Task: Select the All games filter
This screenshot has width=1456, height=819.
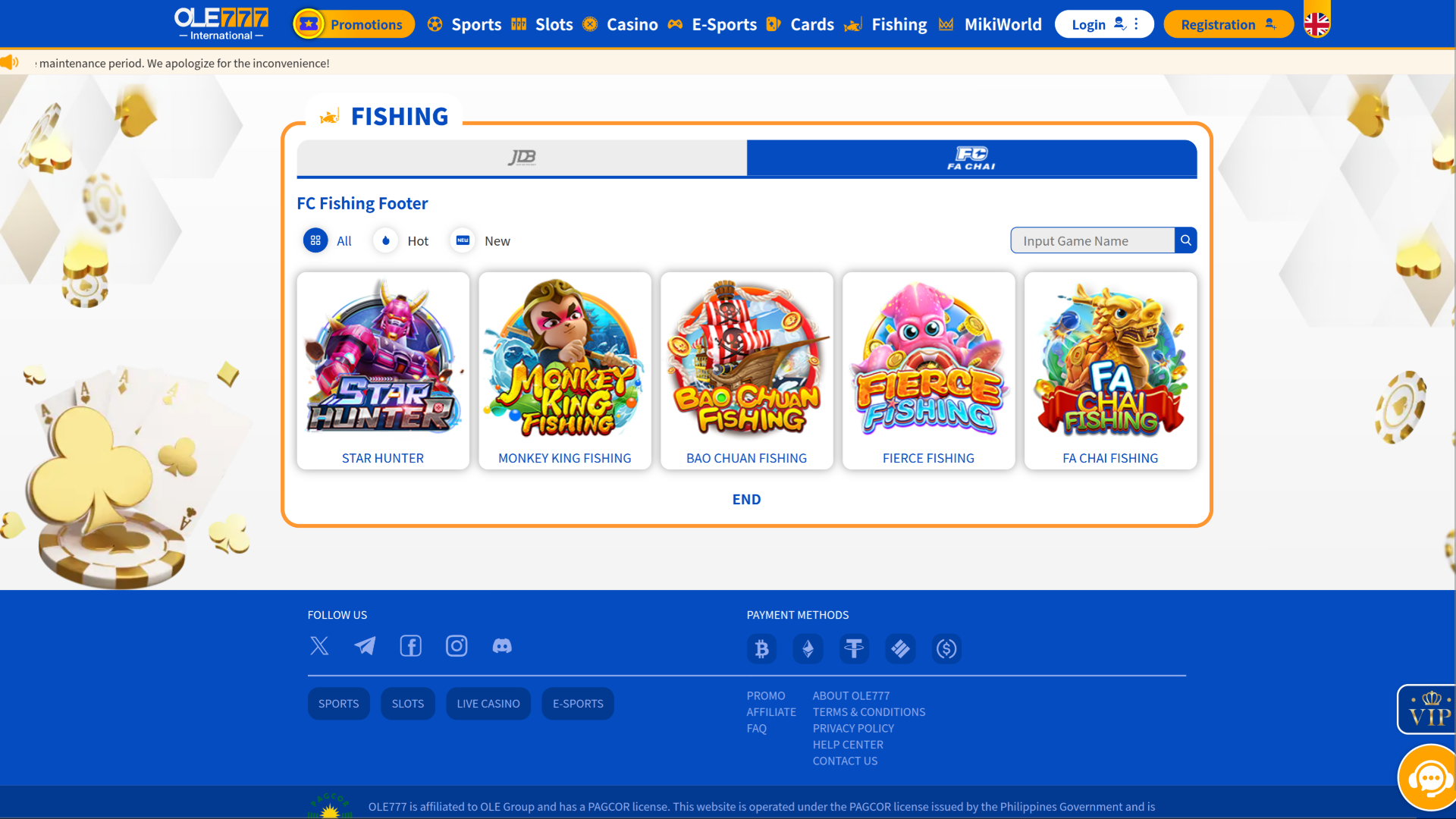Action: tap(328, 240)
